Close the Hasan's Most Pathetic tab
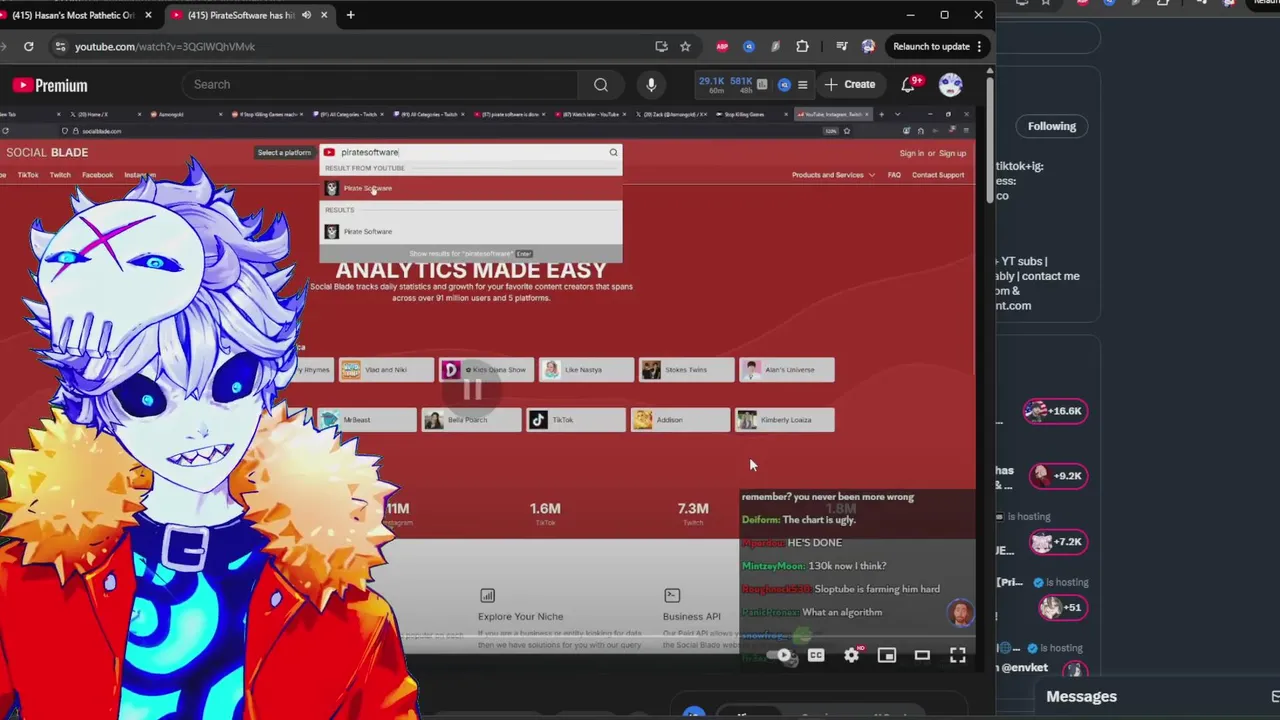The image size is (1280, 720). pos(148,15)
